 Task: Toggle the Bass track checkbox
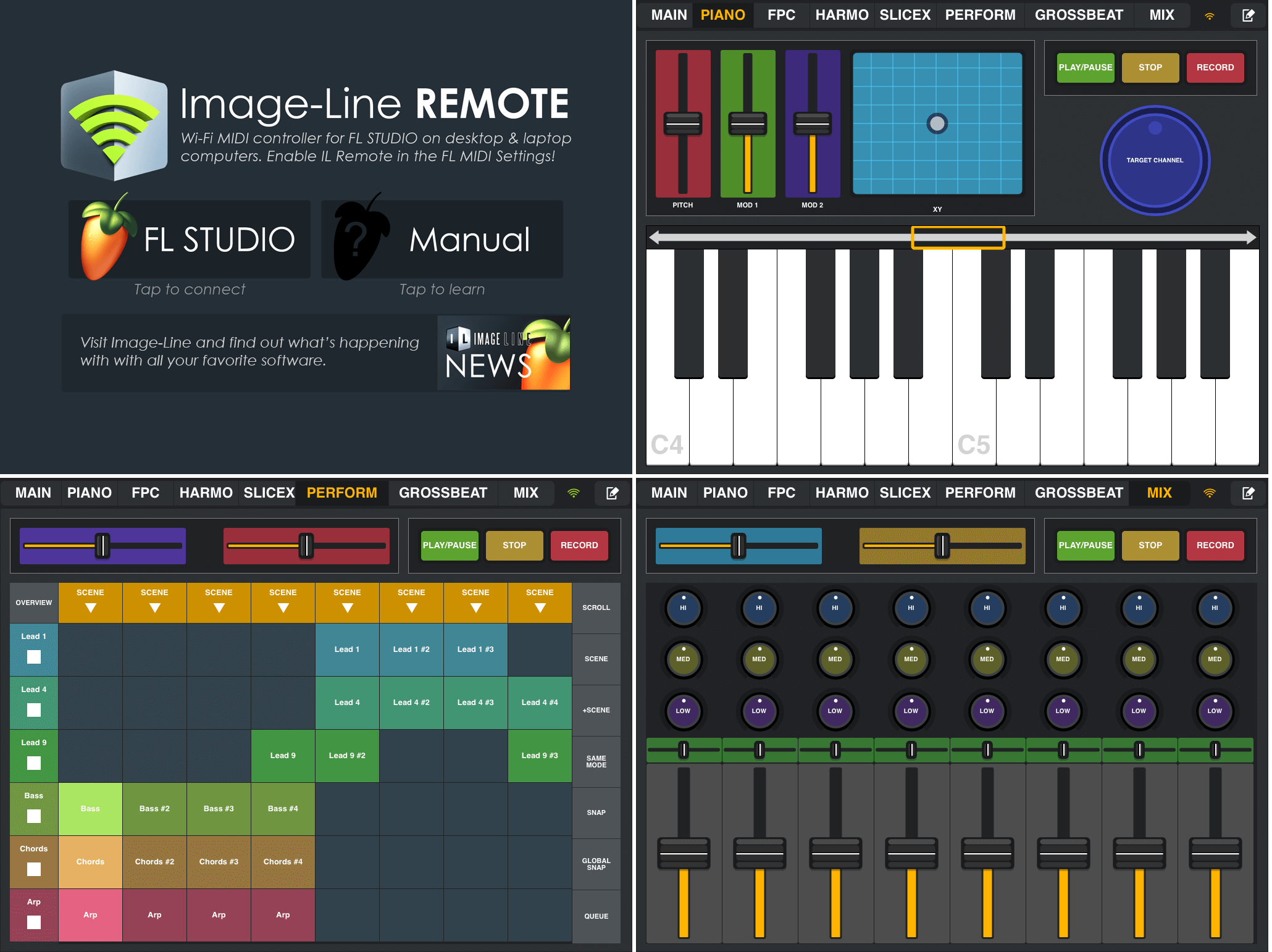[x=34, y=816]
